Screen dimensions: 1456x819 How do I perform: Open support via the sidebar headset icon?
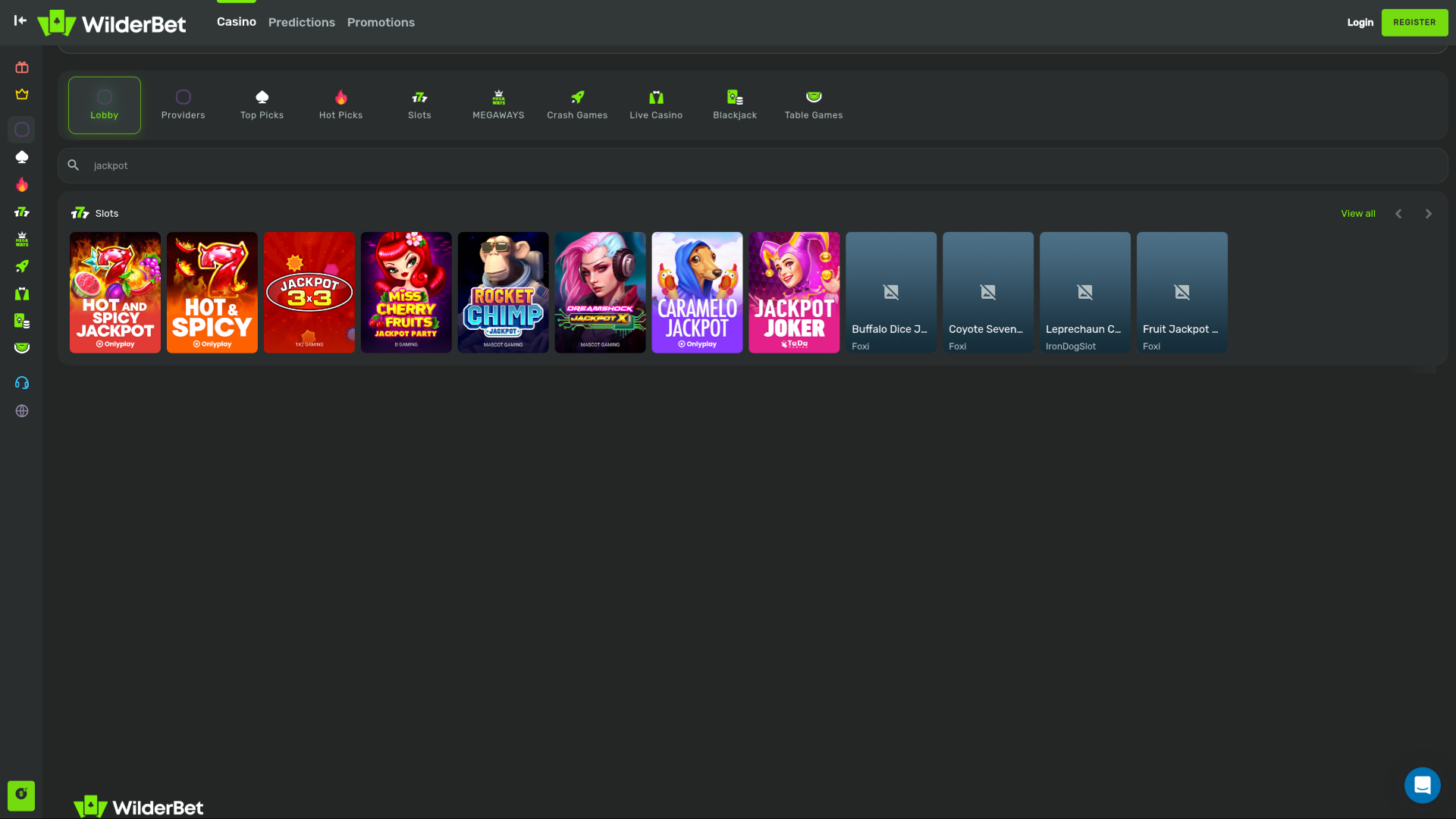22,383
